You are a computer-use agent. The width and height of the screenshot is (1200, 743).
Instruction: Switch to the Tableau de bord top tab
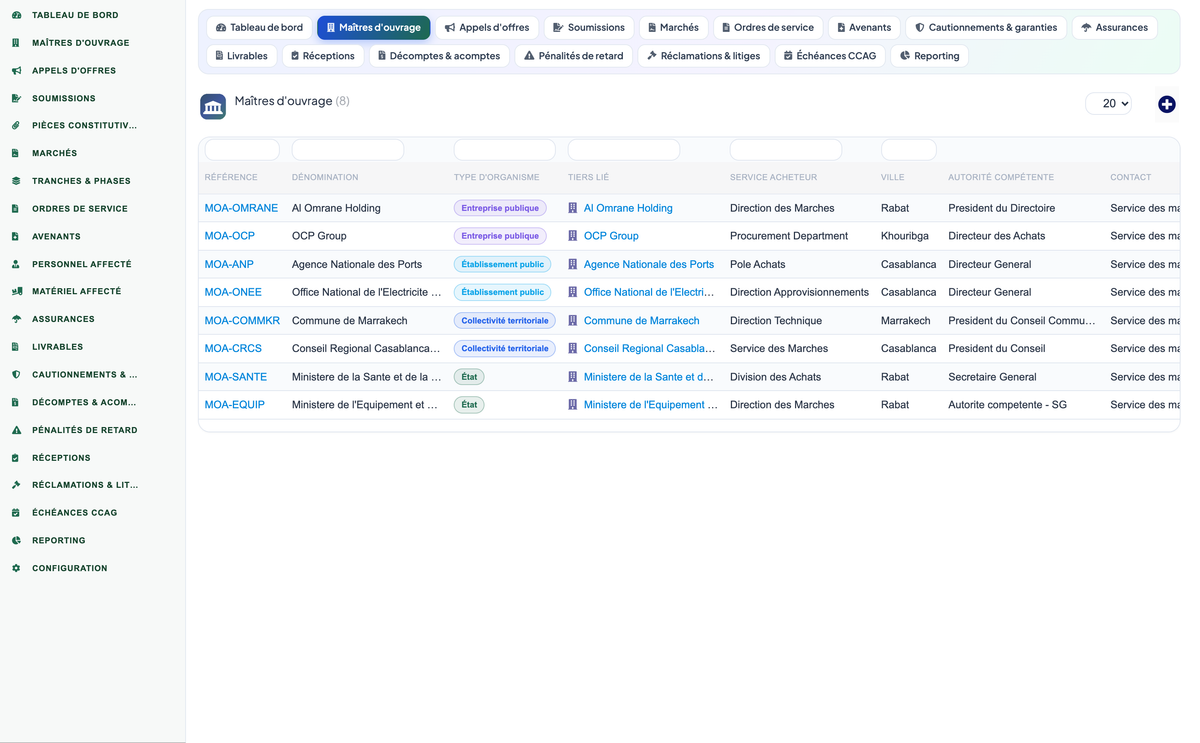coord(259,28)
